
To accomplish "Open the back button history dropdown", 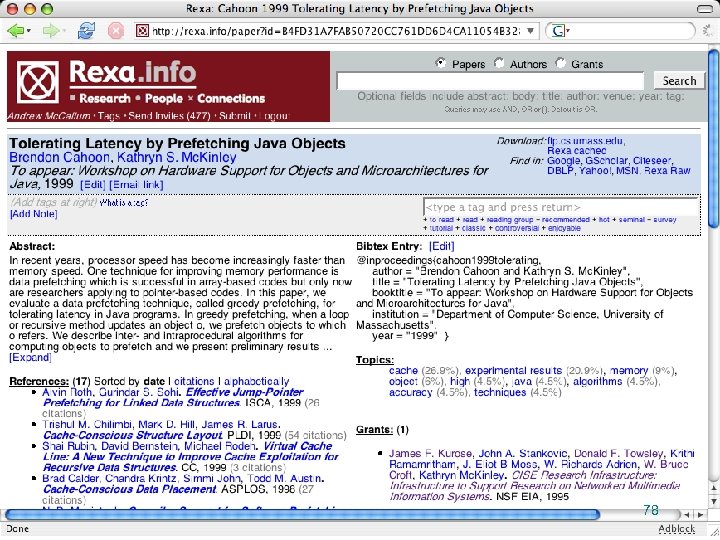I will pos(28,31).
